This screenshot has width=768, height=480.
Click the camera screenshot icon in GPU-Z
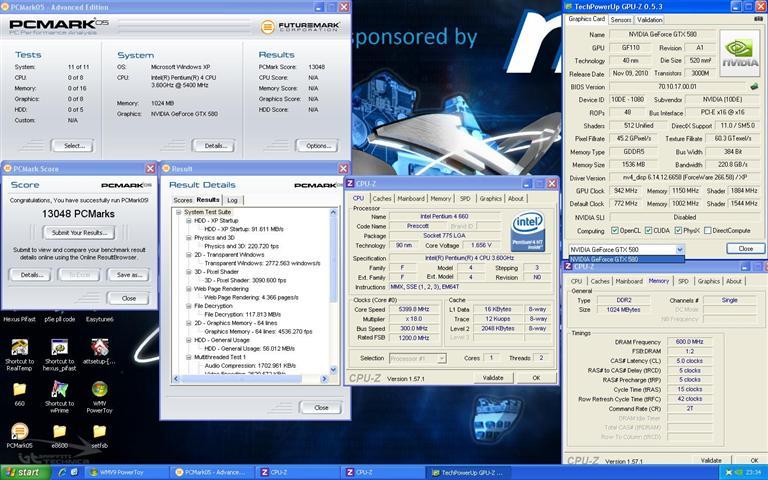click(x=759, y=19)
